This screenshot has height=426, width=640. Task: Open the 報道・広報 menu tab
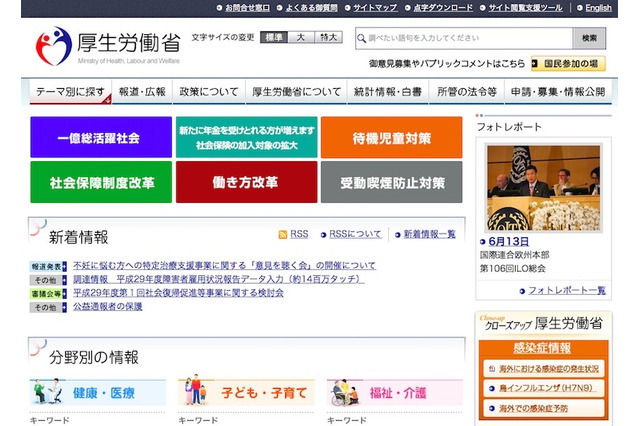(142, 92)
